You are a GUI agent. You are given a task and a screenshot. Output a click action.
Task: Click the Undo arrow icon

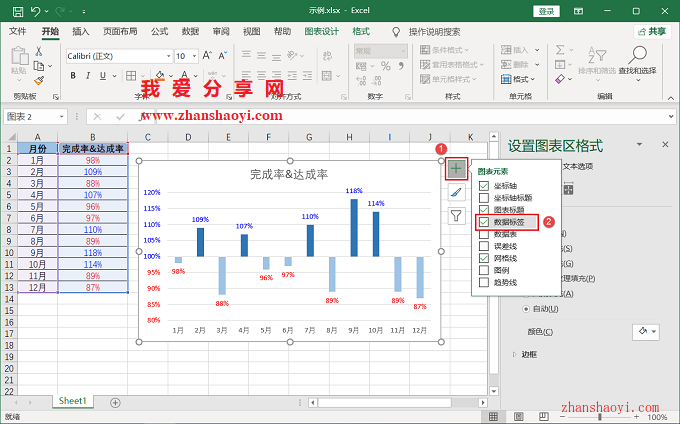pos(35,11)
